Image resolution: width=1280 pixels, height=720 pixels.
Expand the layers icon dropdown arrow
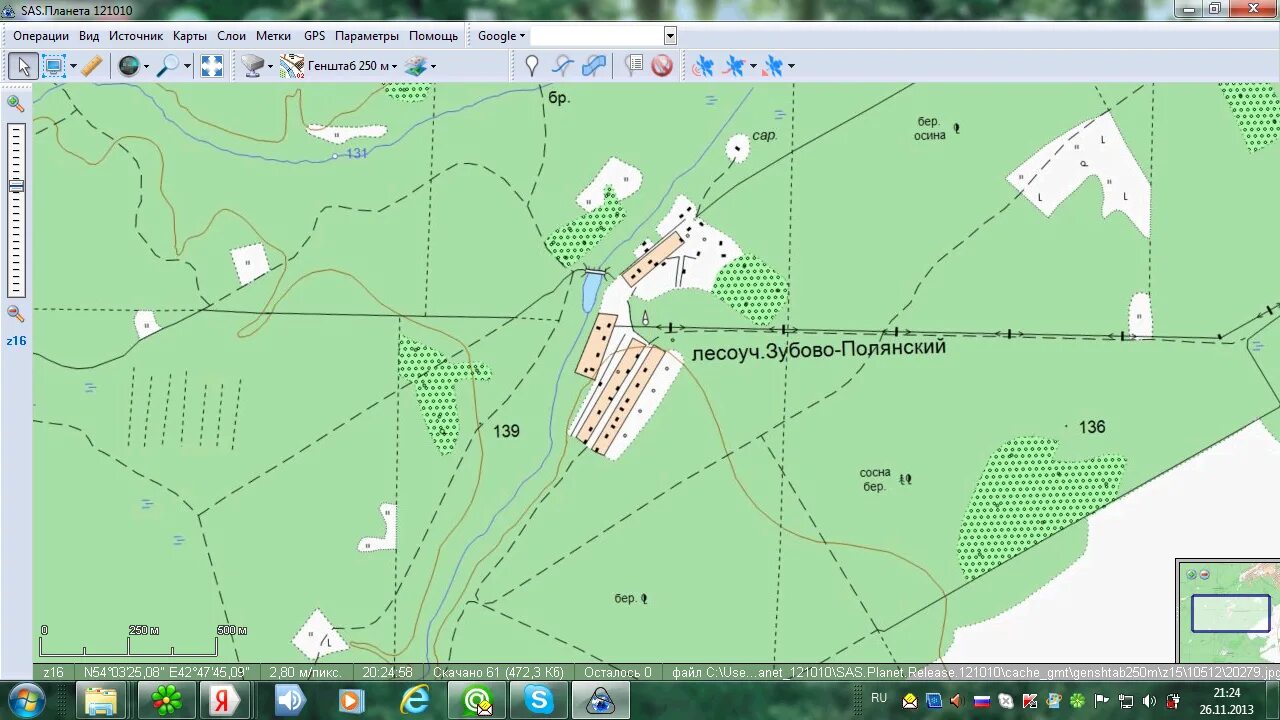pyautogui.click(x=433, y=67)
